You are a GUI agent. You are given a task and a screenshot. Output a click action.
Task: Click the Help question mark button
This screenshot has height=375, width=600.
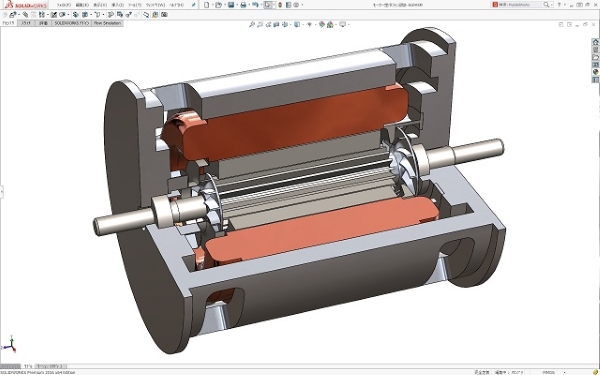559,5
